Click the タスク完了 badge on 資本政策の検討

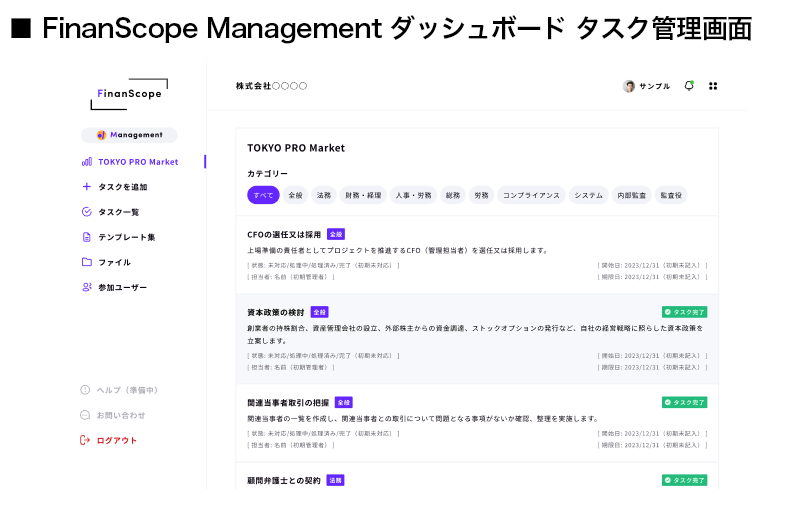(x=685, y=312)
